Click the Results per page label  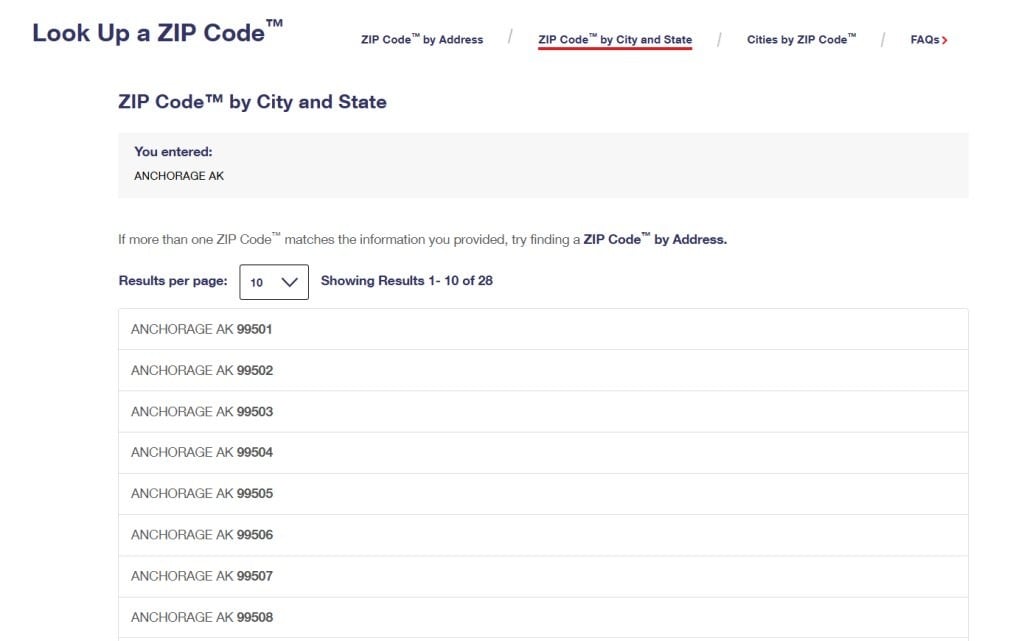click(173, 281)
